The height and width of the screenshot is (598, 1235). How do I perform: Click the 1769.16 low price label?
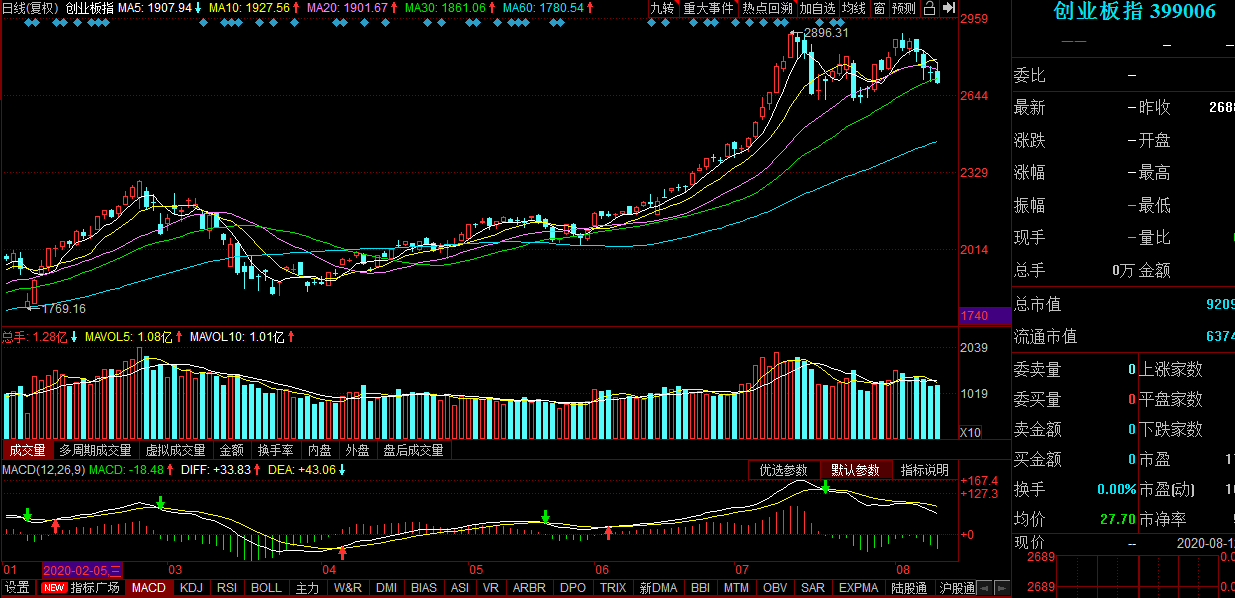click(x=63, y=309)
